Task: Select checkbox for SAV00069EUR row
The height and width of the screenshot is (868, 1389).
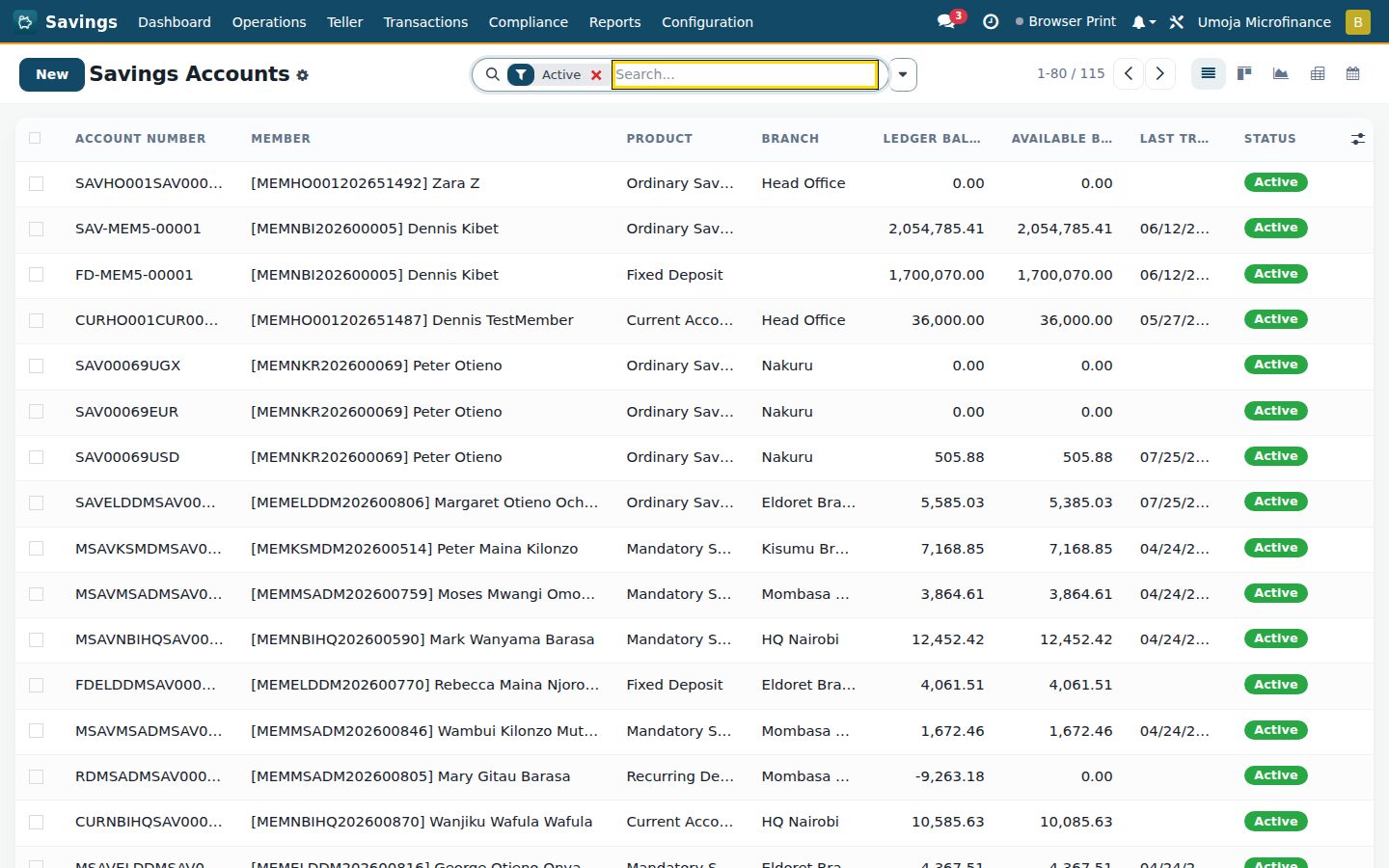Action: pos(36,412)
